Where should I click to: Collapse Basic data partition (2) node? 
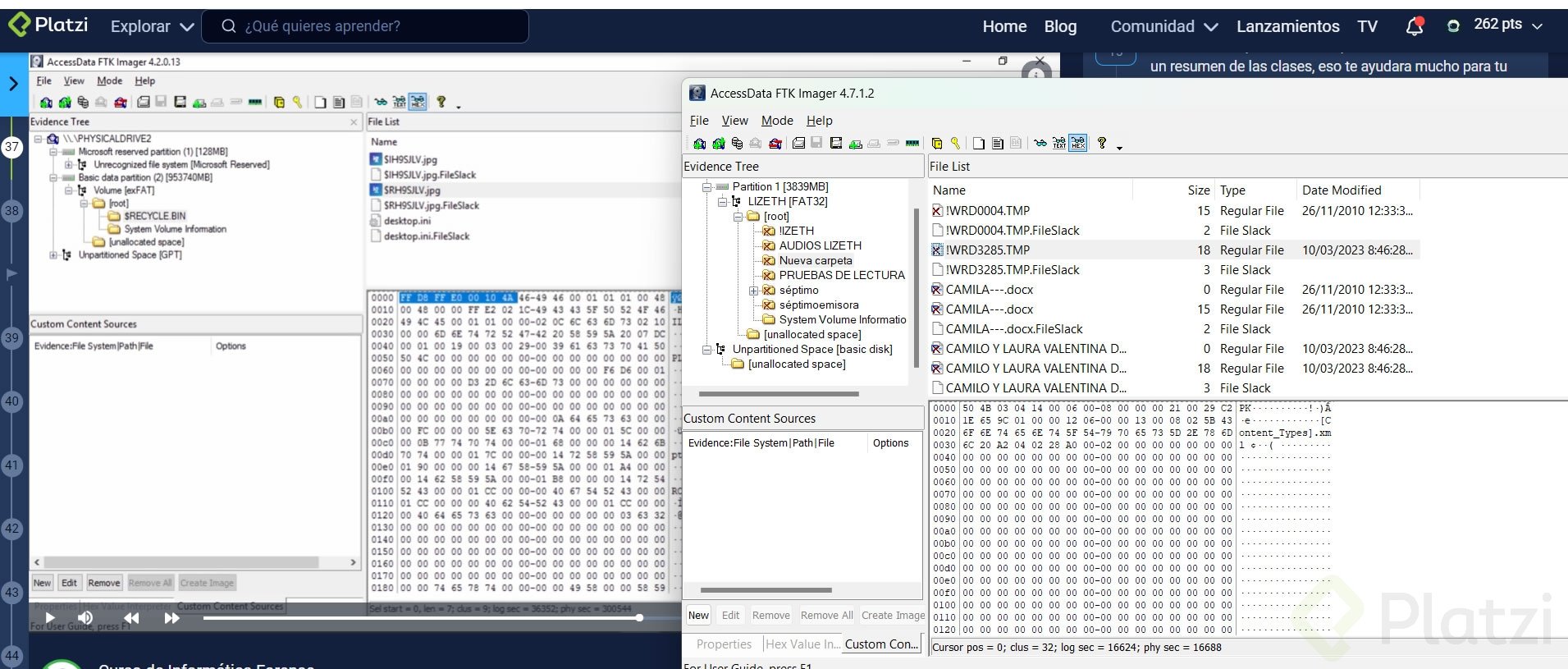pos(53,177)
